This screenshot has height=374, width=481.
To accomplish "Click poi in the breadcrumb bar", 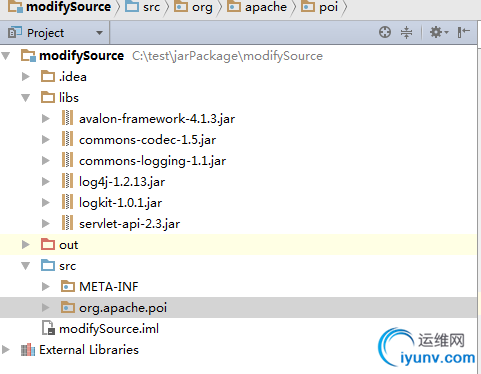I will (x=320, y=7).
